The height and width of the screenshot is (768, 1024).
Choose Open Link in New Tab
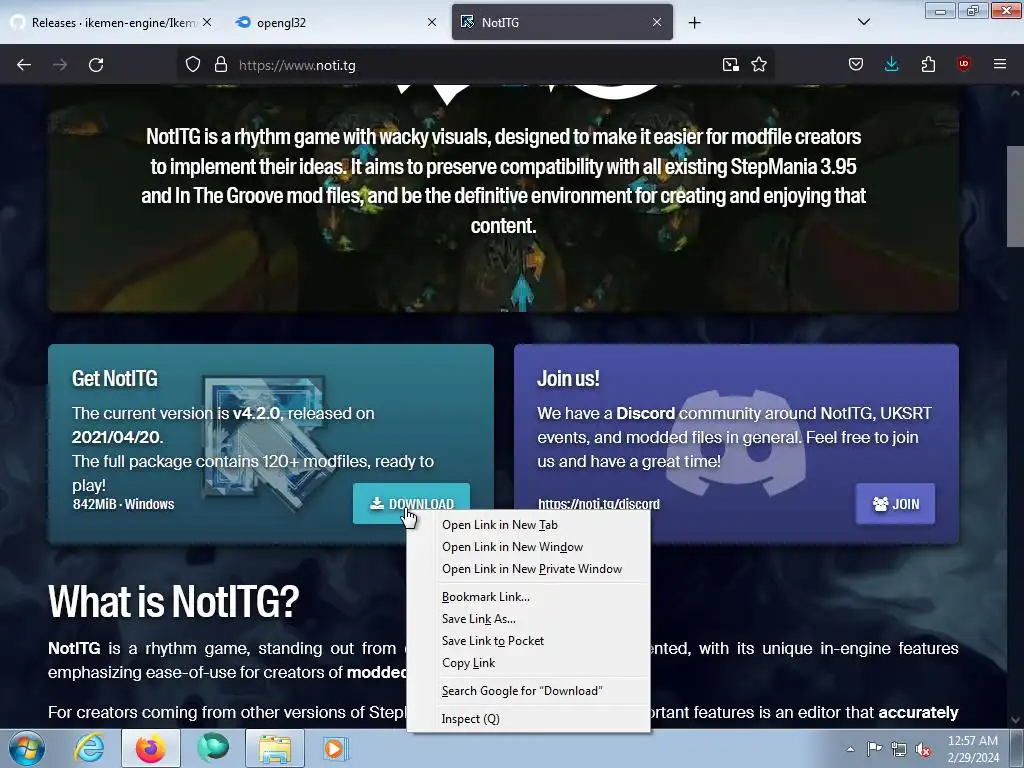coord(528,525)
